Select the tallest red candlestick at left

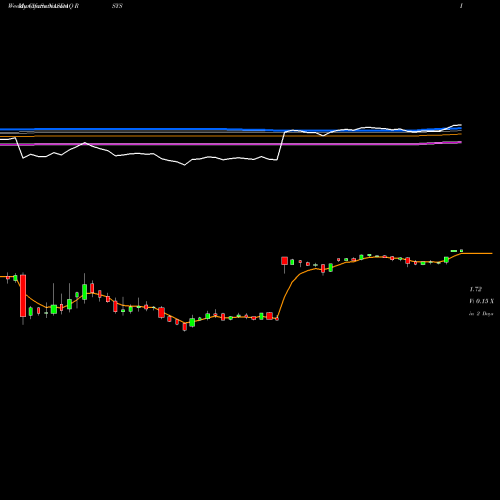[x=23, y=296]
